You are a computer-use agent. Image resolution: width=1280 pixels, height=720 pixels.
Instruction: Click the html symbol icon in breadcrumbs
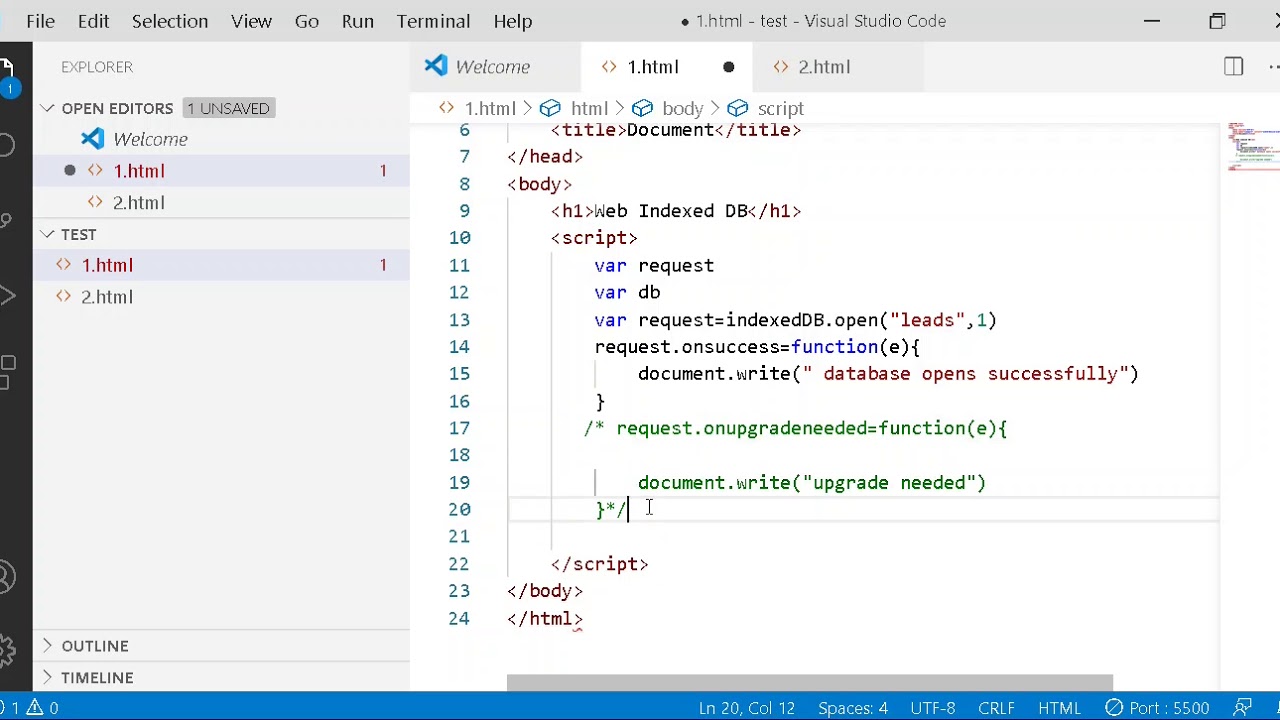pos(550,108)
